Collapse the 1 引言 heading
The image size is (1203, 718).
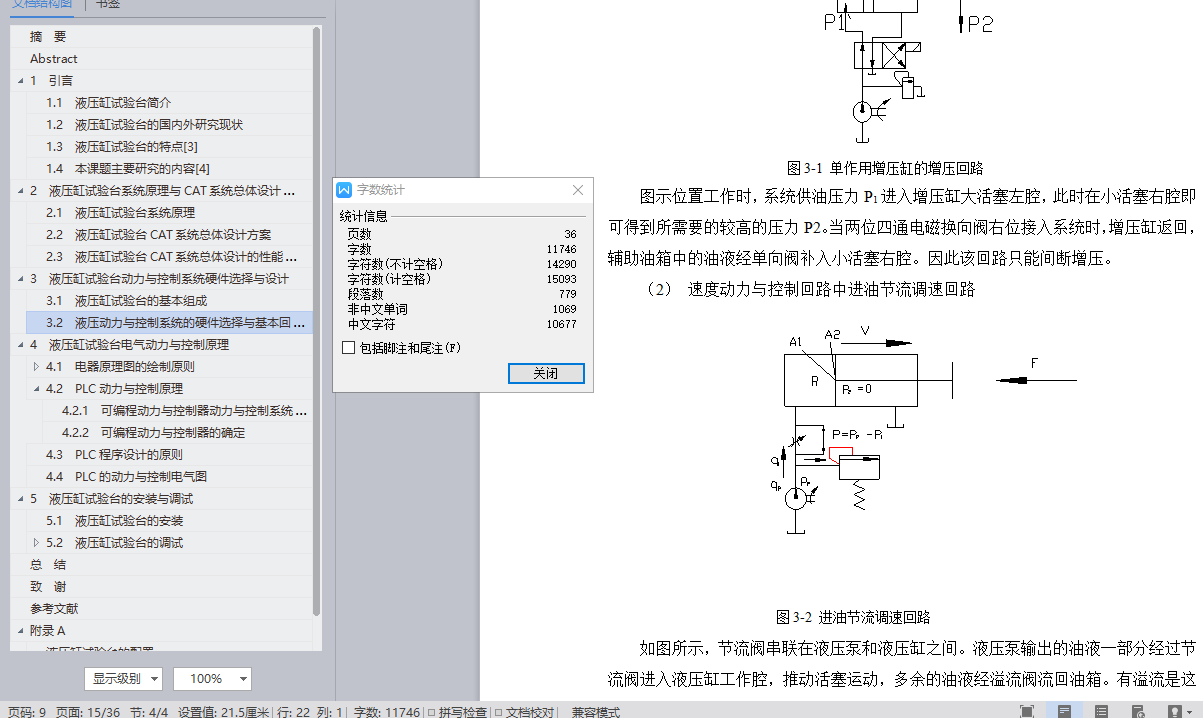[19, 81]
